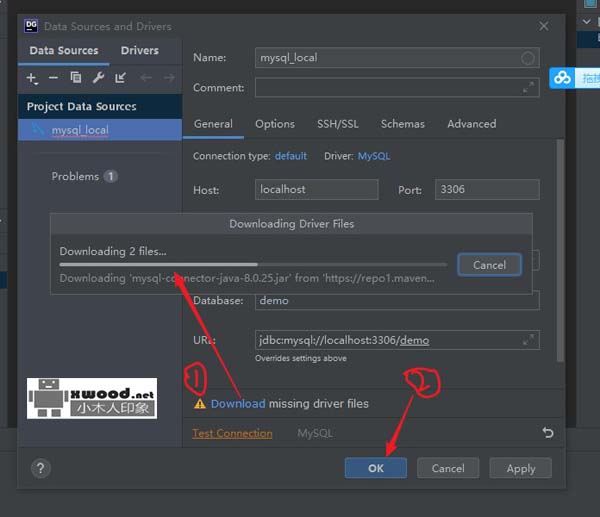
Task: Click the Download missing driver files link
Action: point(238,404)
